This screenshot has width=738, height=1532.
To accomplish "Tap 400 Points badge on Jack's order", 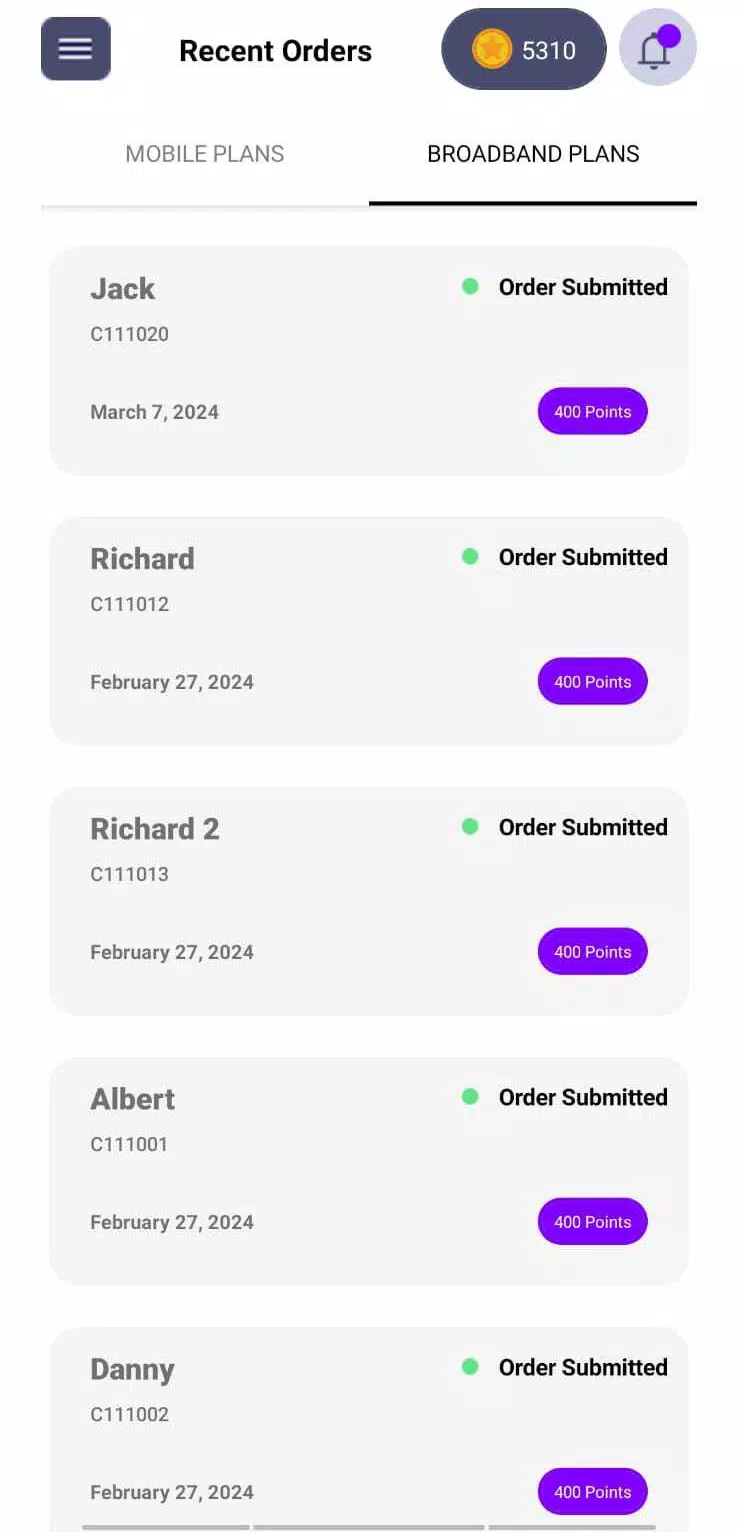I will coord(592,412).
